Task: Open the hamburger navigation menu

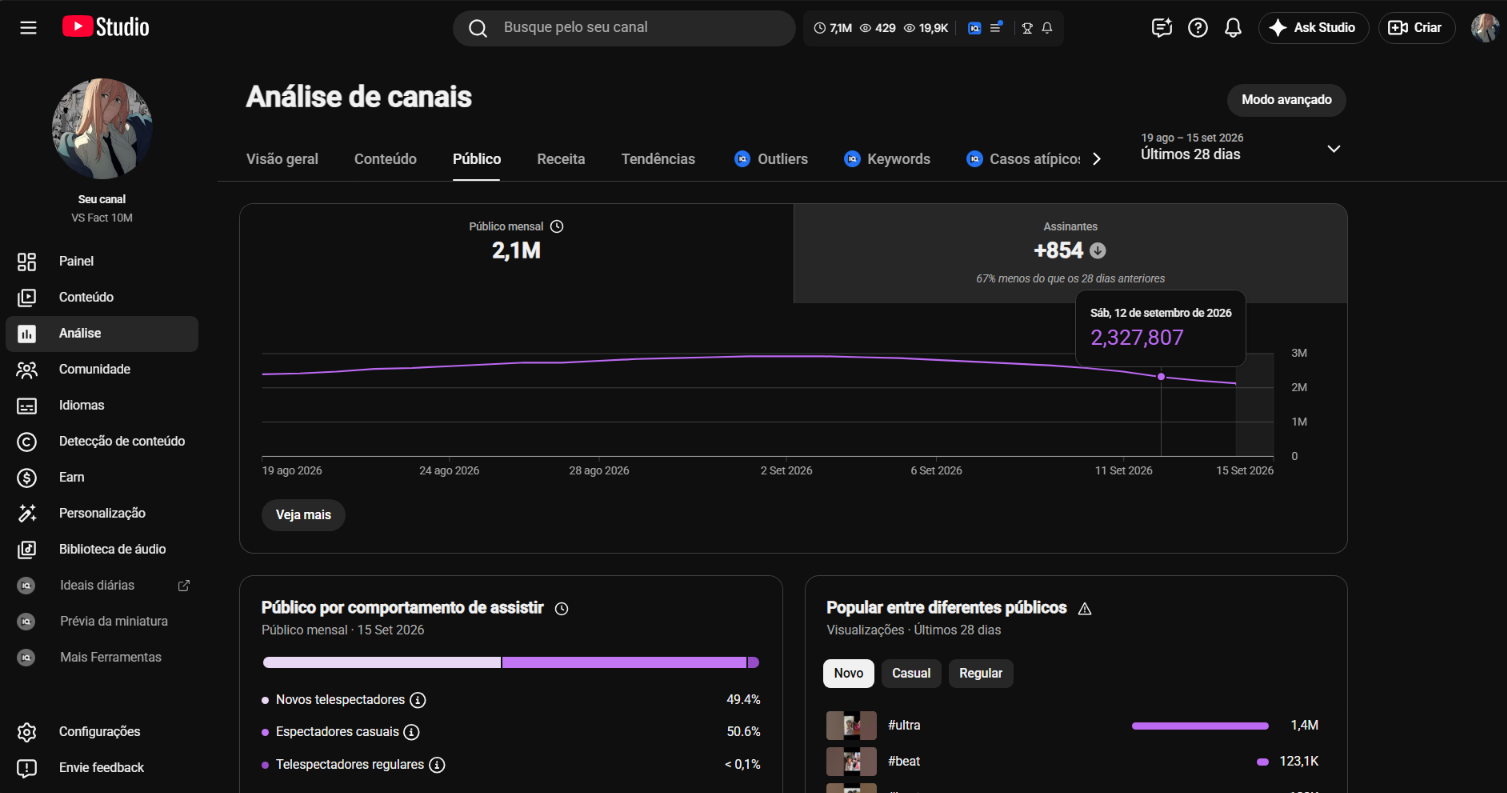Action: (x=28, y=28)
